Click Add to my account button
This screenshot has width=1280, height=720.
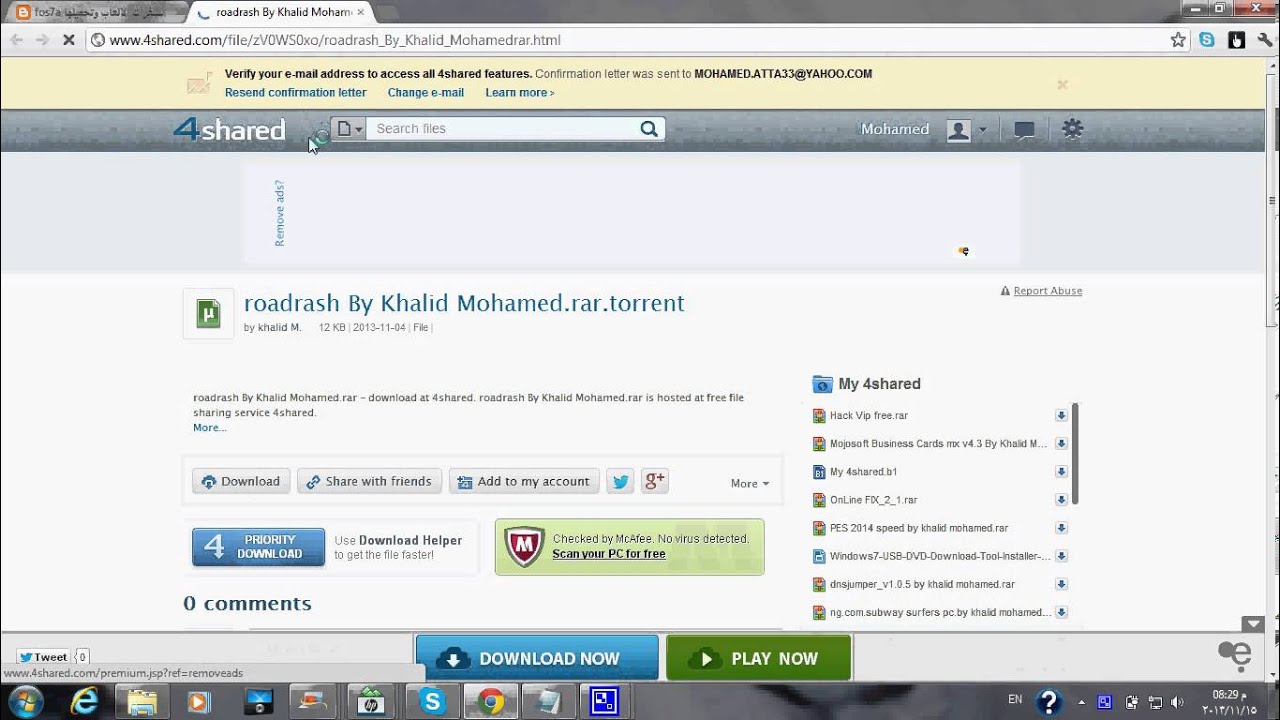click(524, 481)
